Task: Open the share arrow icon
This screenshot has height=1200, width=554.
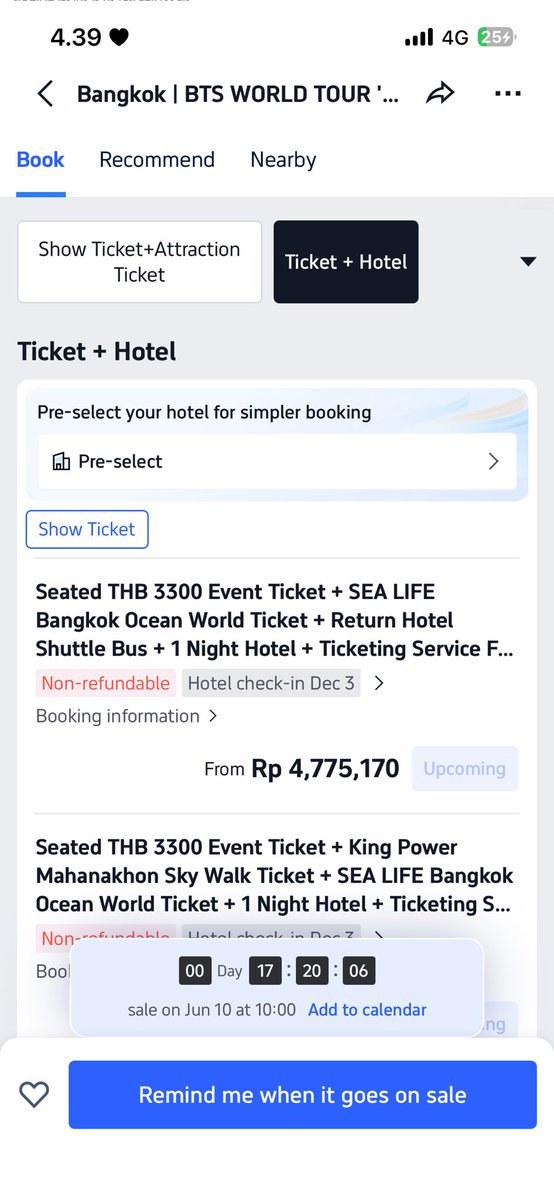Action: pos(440,94)
